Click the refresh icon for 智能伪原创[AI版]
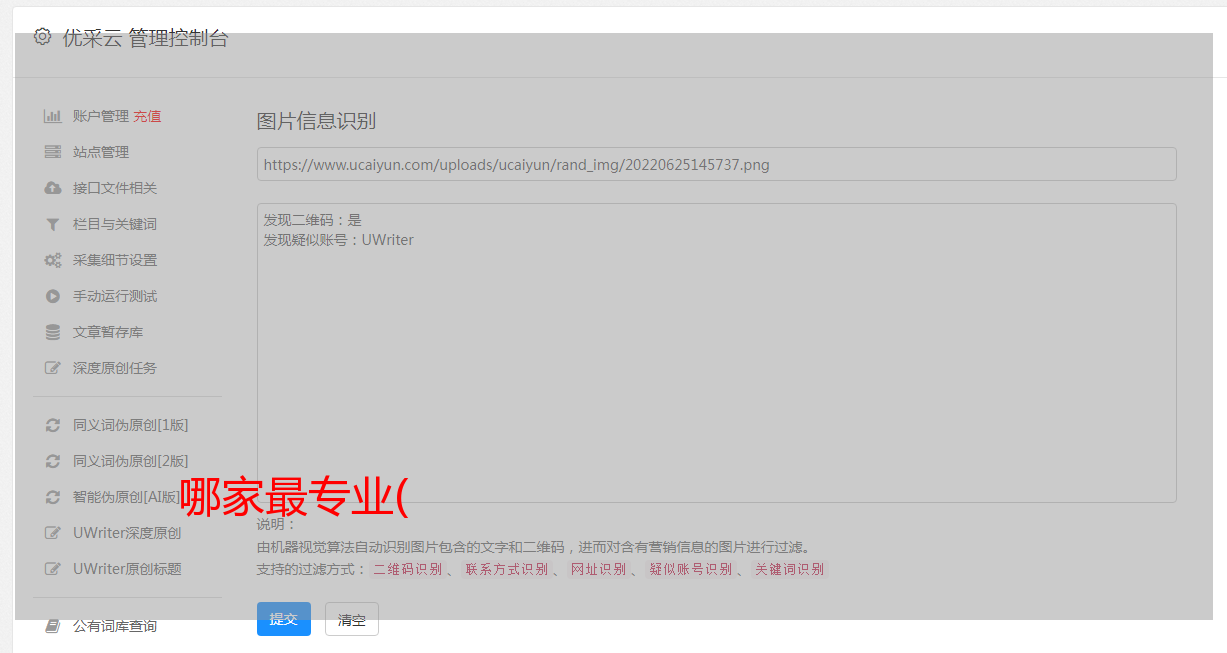 tap(53, 497)
